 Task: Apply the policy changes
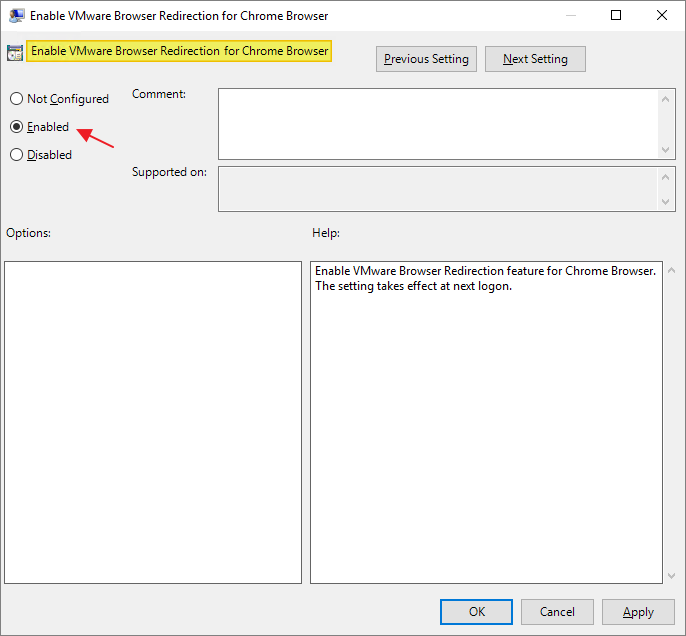[638, 612]
